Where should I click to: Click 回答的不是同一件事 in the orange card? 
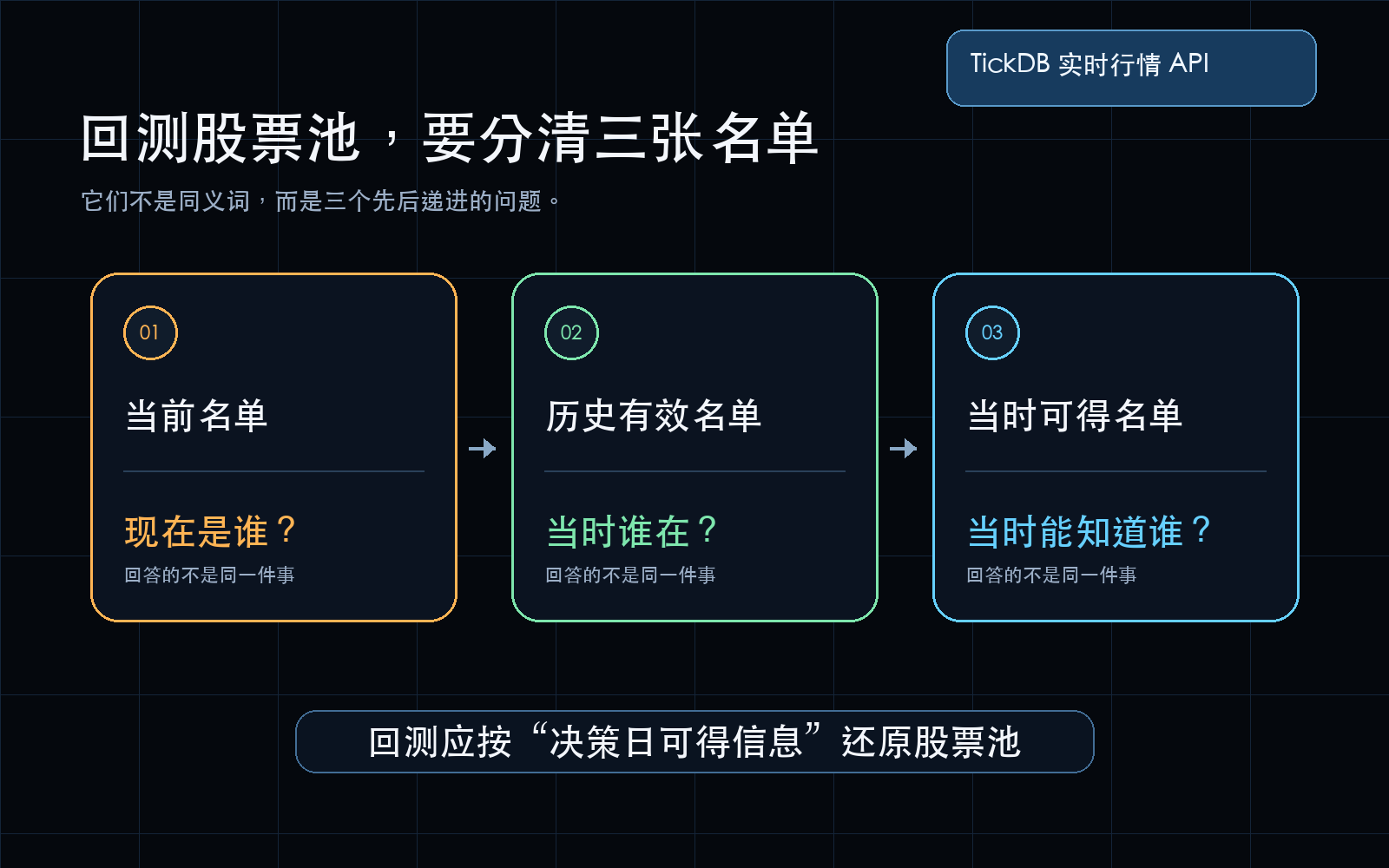(209, 575)
